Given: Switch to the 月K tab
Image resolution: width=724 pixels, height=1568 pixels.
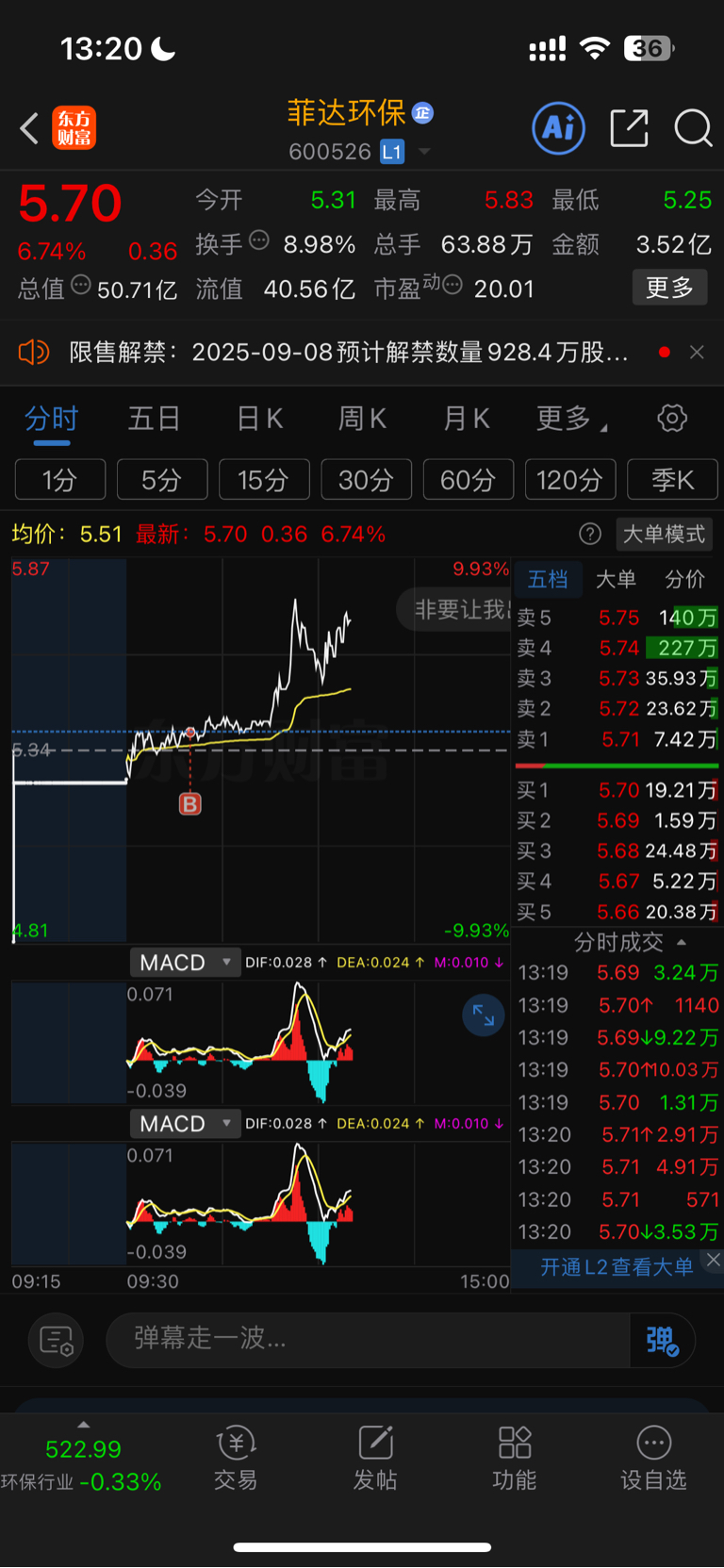Looking at the screenshot, I should click(466, 419).
